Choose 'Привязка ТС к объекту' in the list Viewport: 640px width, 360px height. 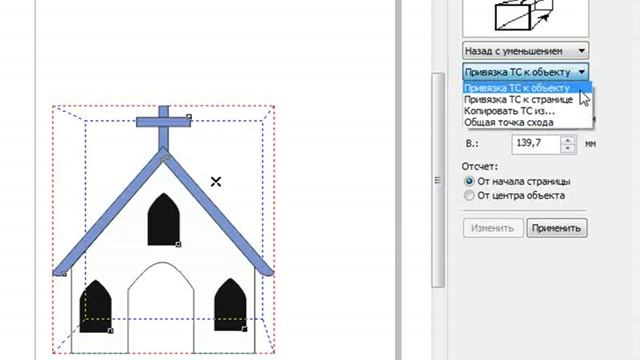coord(527,88)
